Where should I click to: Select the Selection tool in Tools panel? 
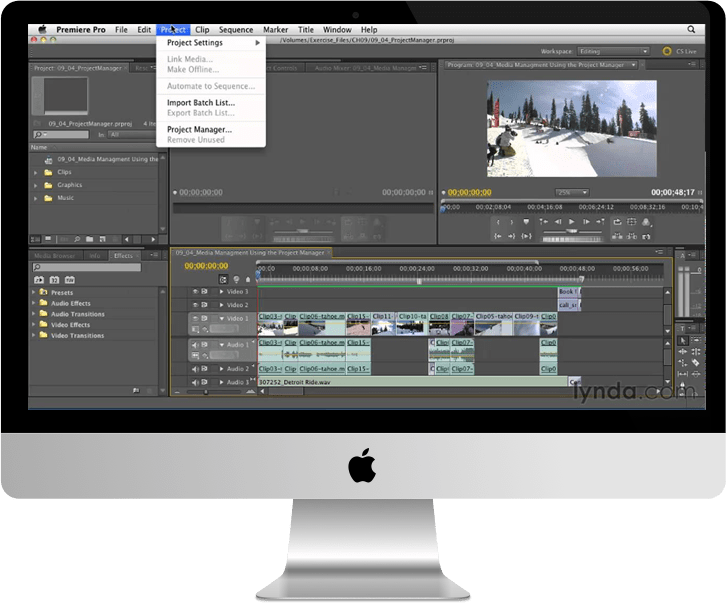(683, 341)
